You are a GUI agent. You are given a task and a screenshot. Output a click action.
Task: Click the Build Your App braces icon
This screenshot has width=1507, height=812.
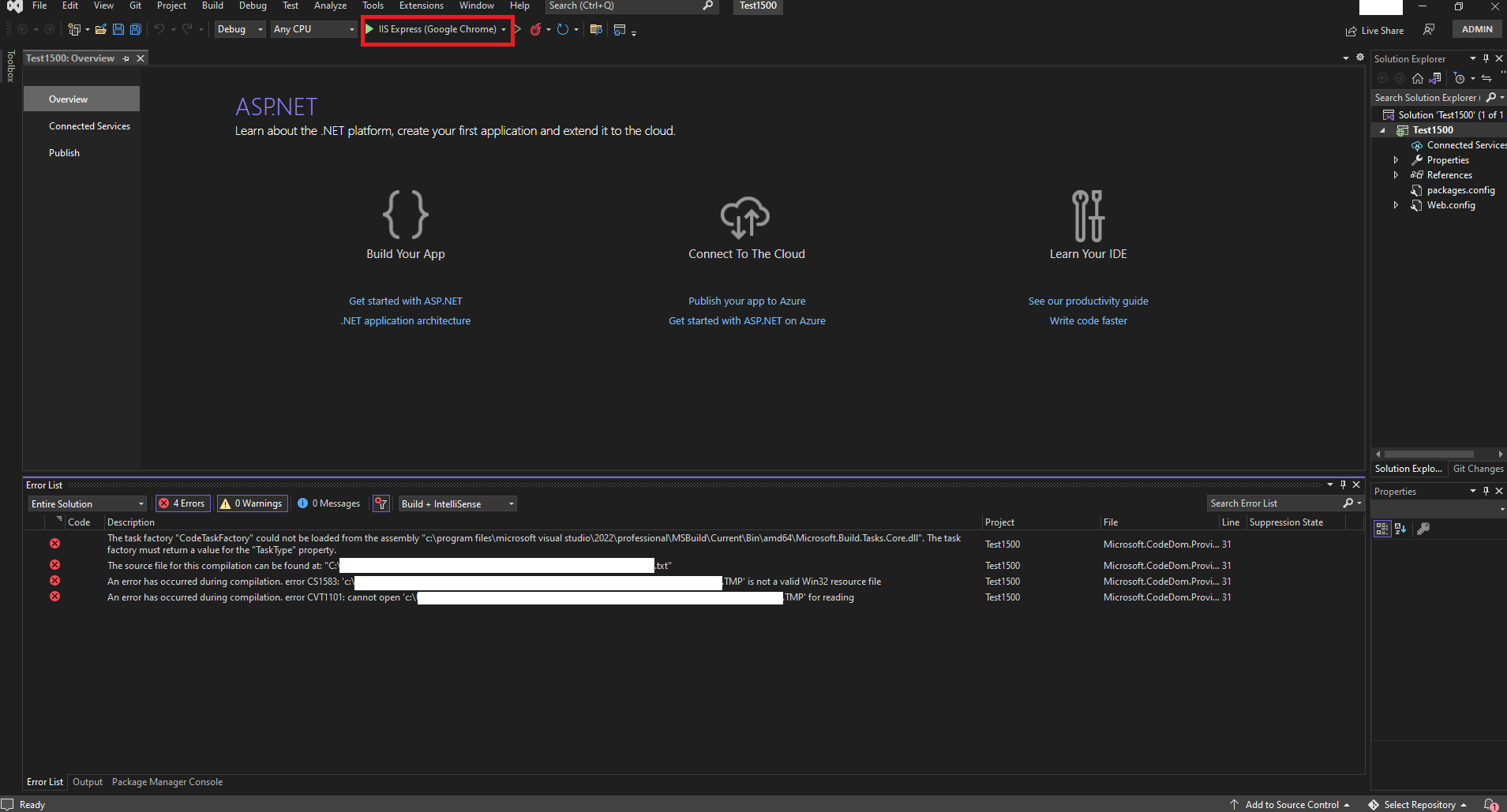(x=406, y=214)
